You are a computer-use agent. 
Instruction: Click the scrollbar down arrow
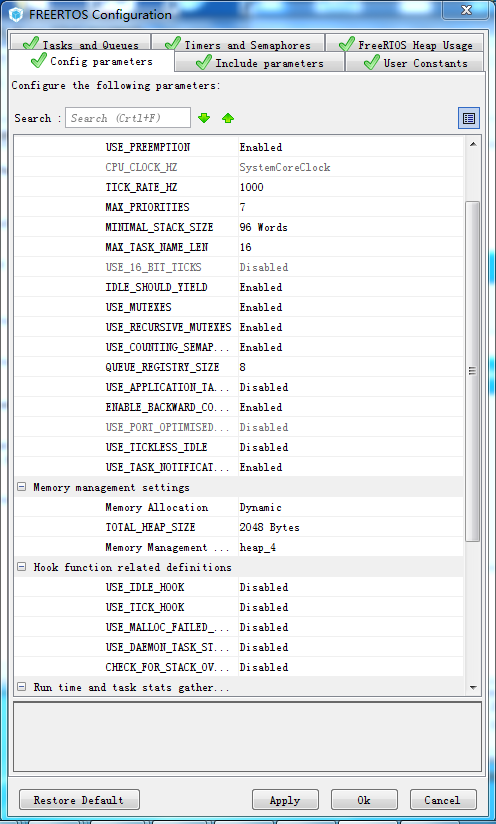click(473, 687)
